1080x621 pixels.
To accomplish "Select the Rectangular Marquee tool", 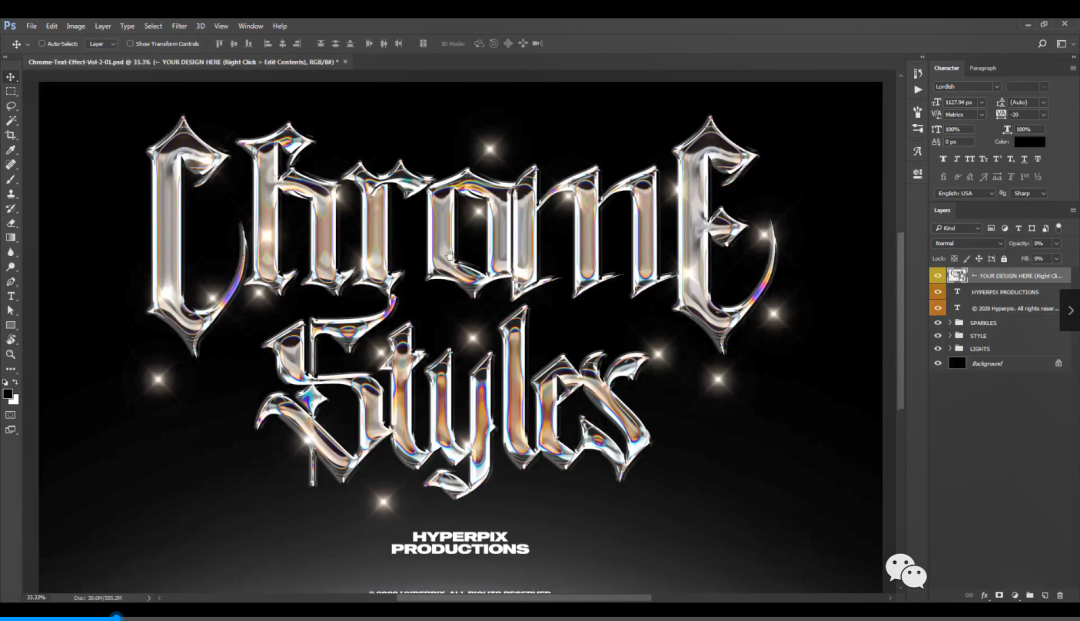I will click(x=10, y=92).
